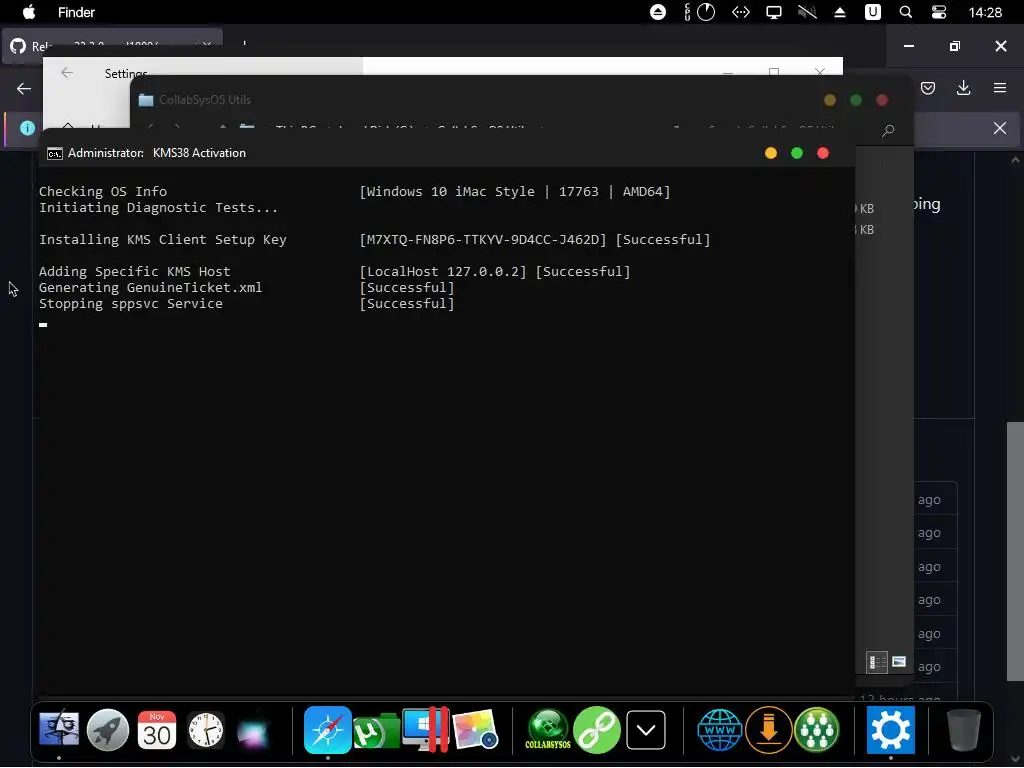Image resolution: width=1024 pixels, height=768 pixels.
Task: Go back in the browser window
Action: tap(24, 89)
